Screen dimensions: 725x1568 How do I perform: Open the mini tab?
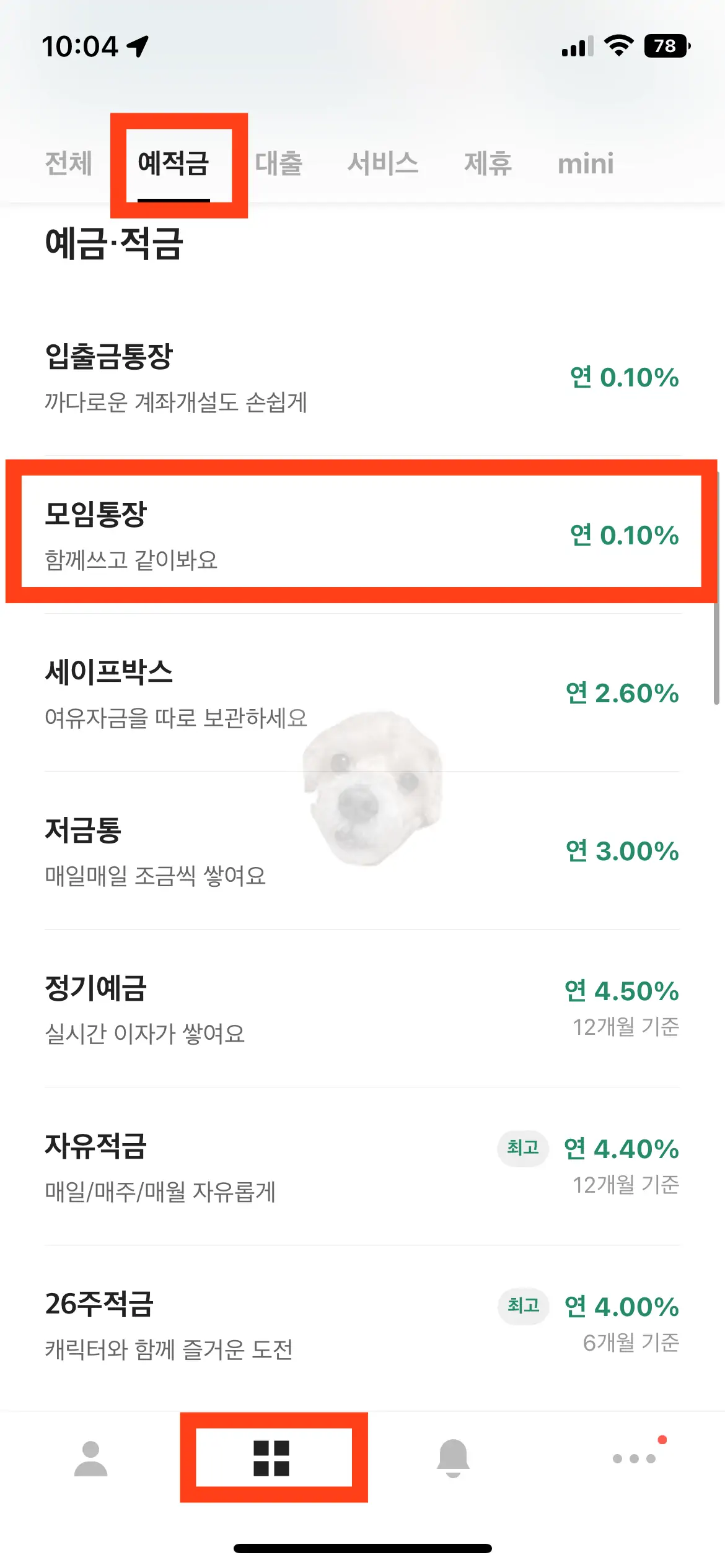click(x=584, y=163)
